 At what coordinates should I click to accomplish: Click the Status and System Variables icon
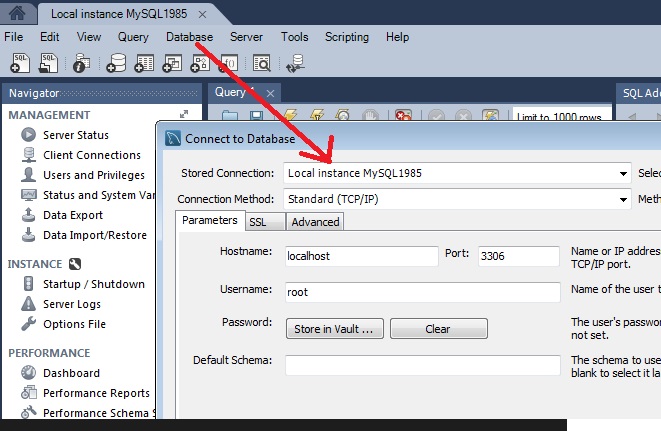[29, 194]
